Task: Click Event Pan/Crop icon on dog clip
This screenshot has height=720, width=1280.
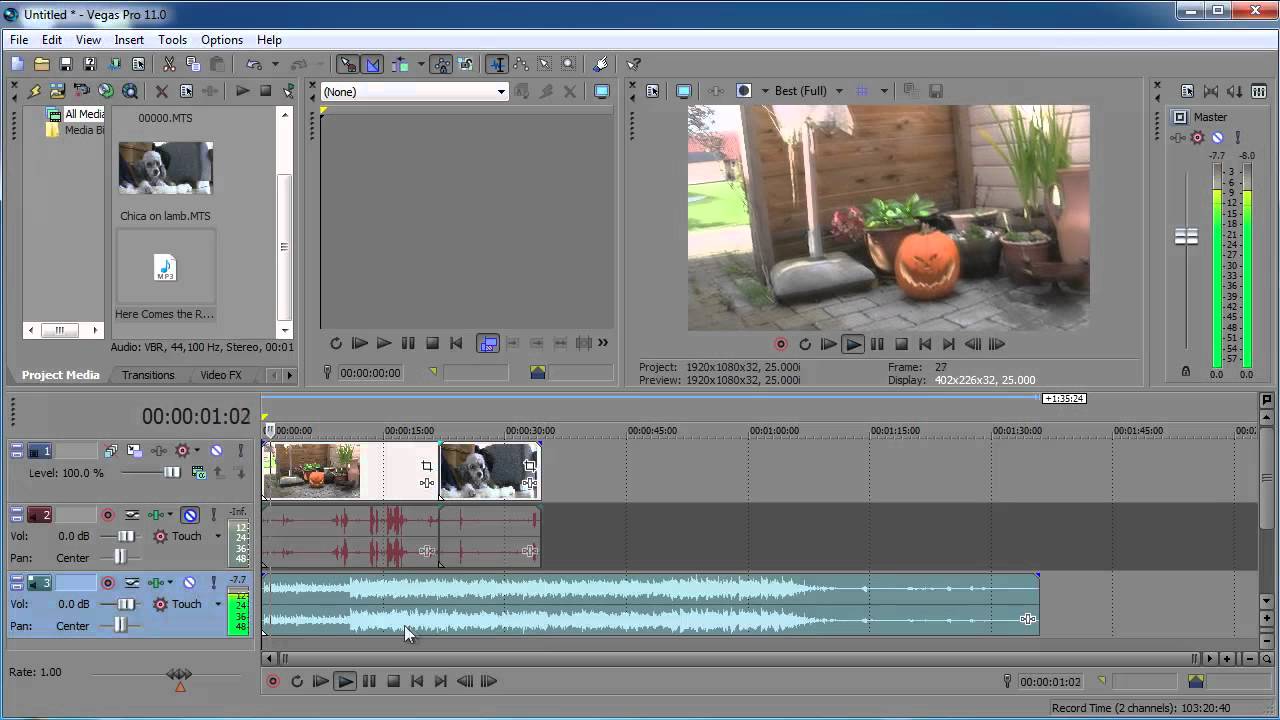Action: [x=530, y=466]
